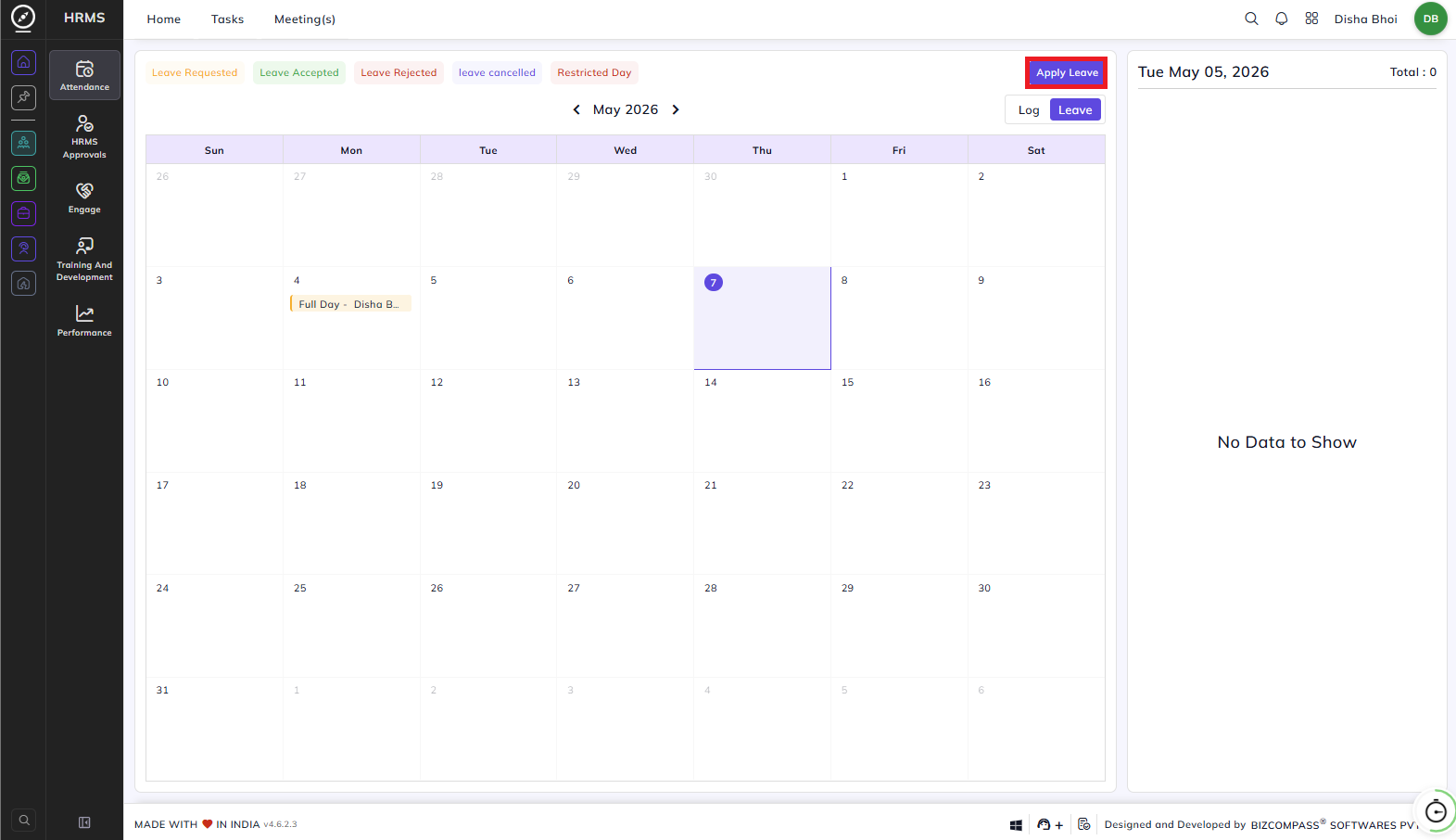The height and width of the screenshot is (840, 1456).
Task: Click the Tue May 05, 2026 heading
Action: [x=1203, y=72]
